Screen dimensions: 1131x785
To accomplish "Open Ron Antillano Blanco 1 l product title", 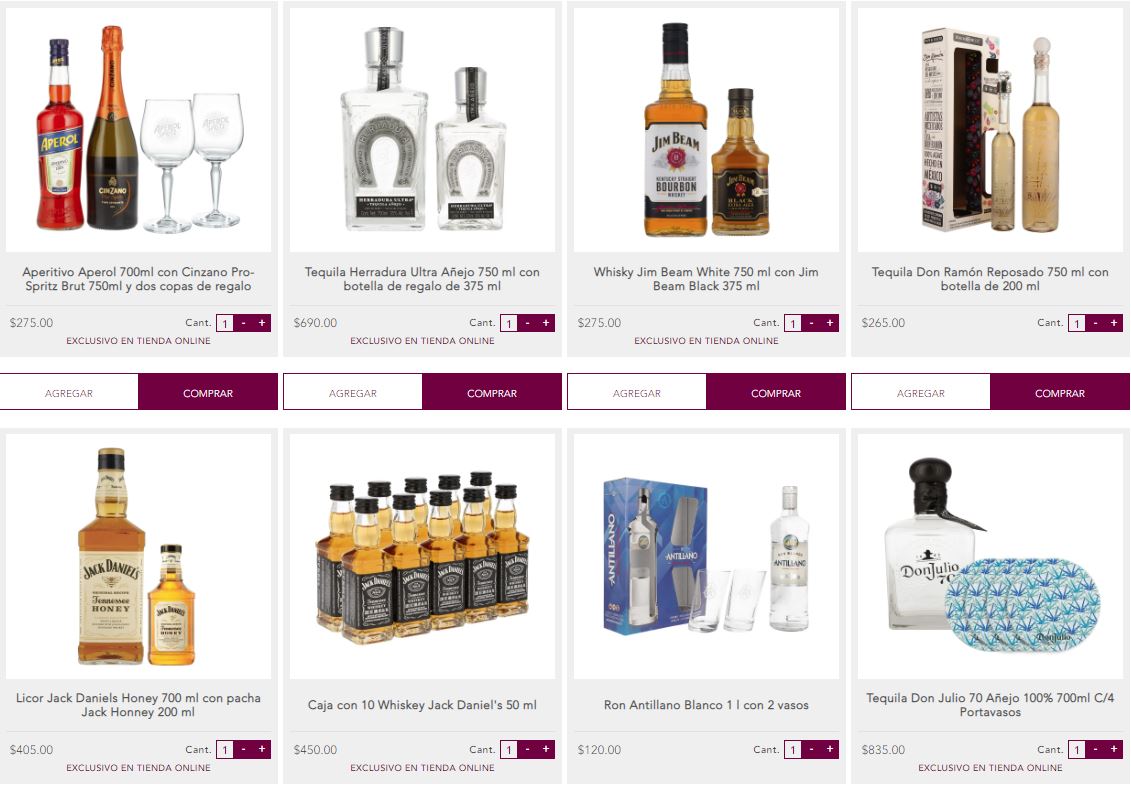I will point(706,705).
